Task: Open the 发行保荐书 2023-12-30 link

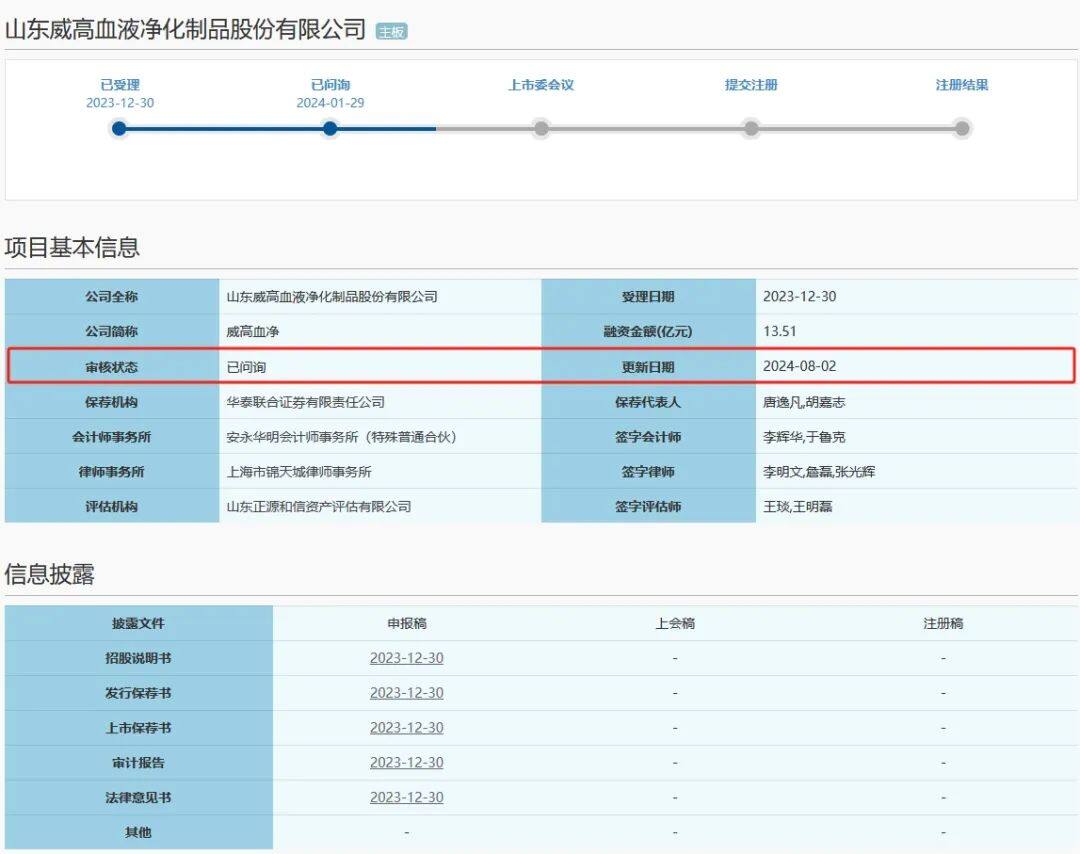Action: [x=406, y=693]
